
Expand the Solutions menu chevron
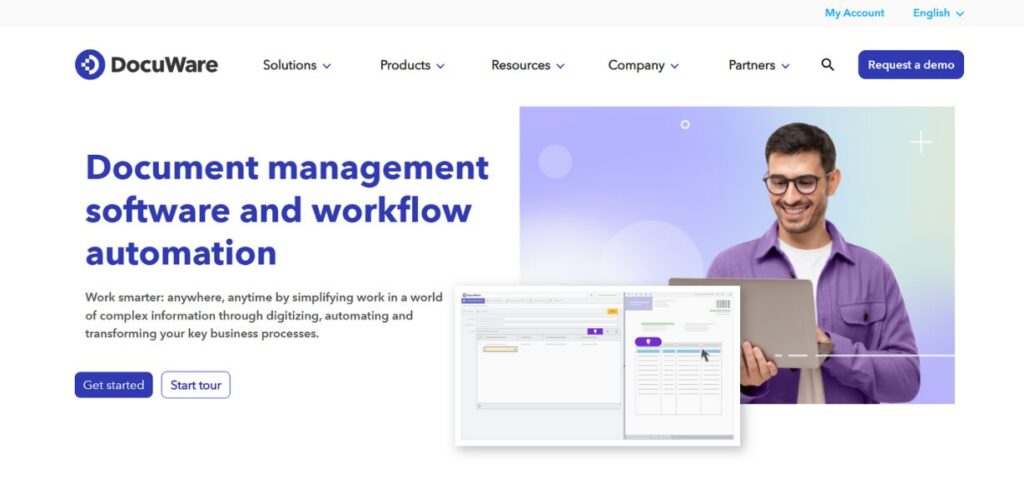327,66
